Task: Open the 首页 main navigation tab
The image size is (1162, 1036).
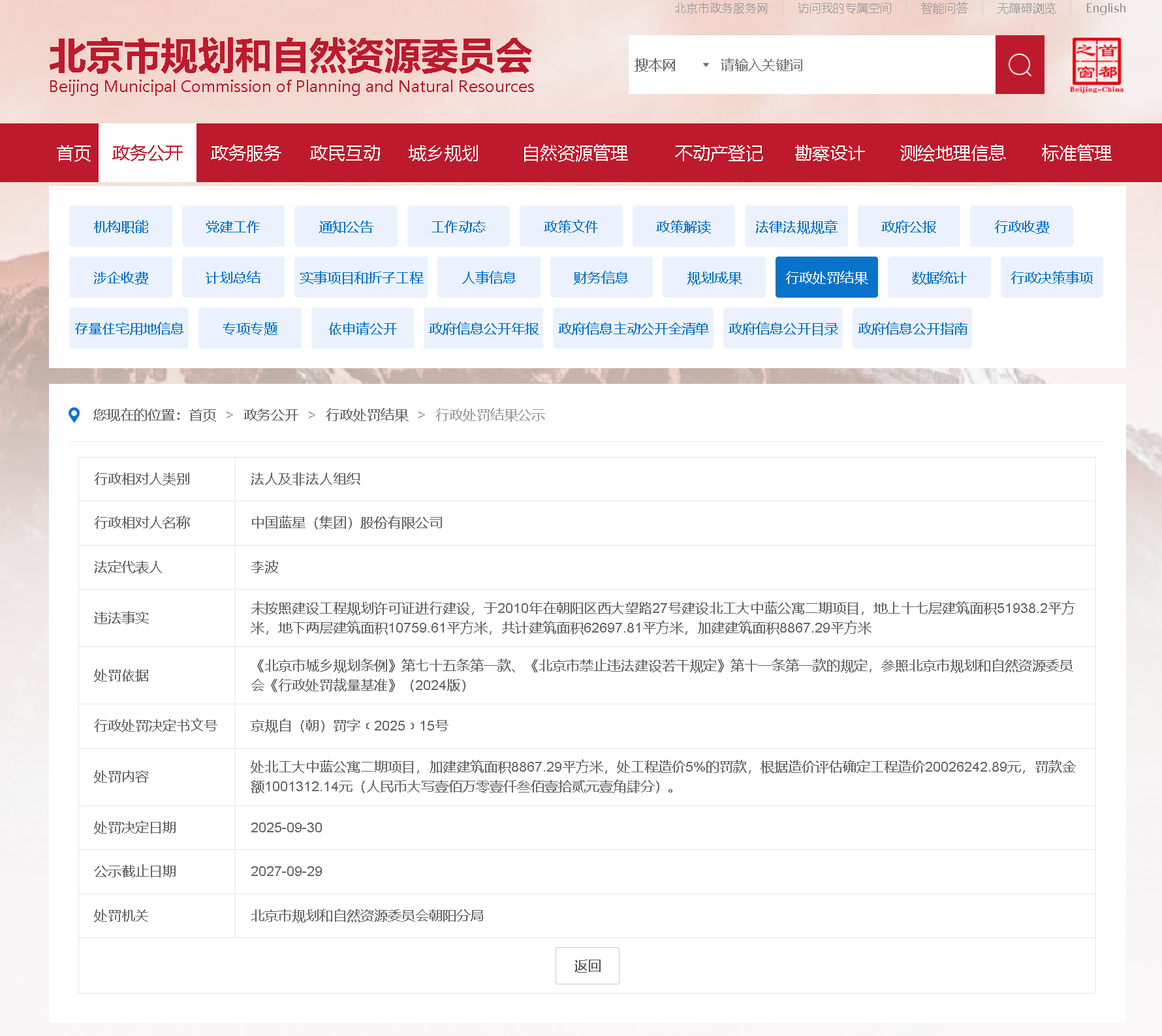Action: 74,153
